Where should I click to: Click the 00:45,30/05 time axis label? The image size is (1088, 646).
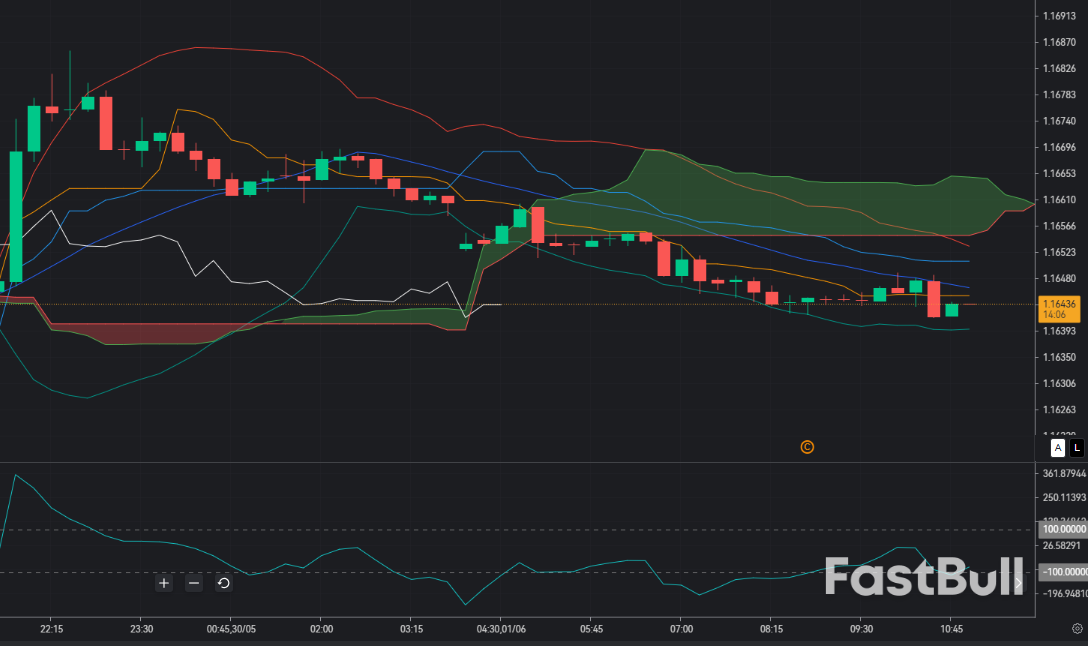(x=231, y=629)
